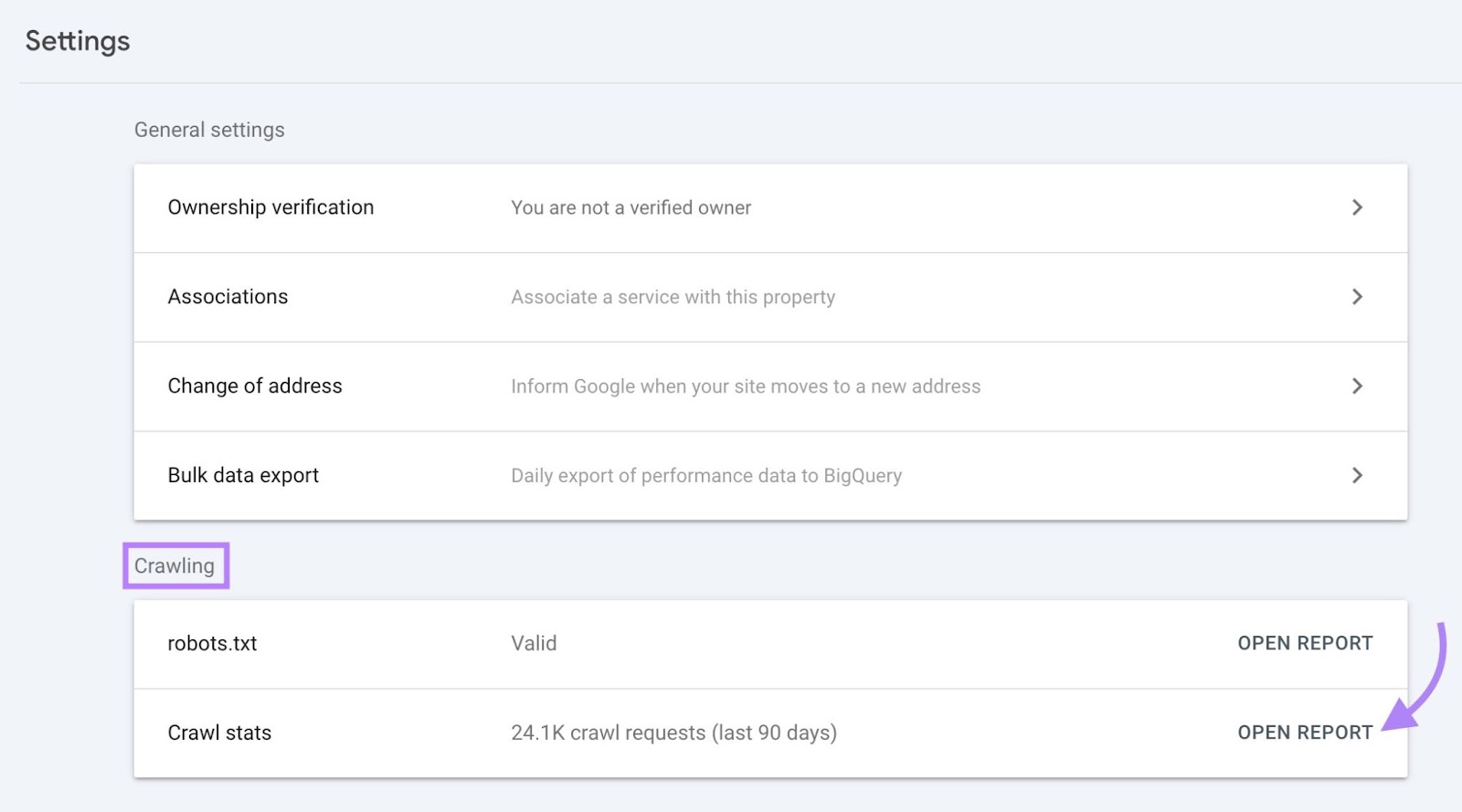1462x812 pixels.
Task: Select the Associations settings row
Action: (228, 296)
